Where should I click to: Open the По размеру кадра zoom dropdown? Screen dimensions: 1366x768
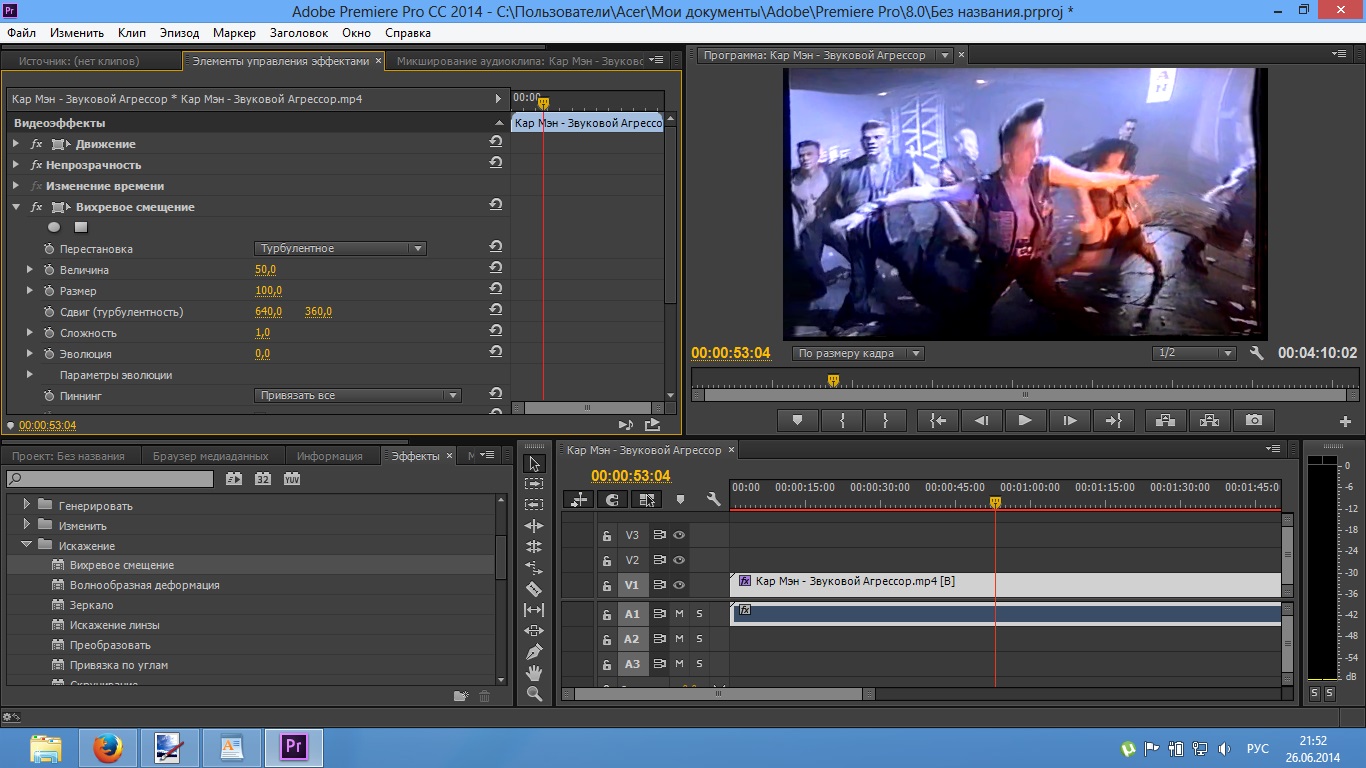point(859,353)
